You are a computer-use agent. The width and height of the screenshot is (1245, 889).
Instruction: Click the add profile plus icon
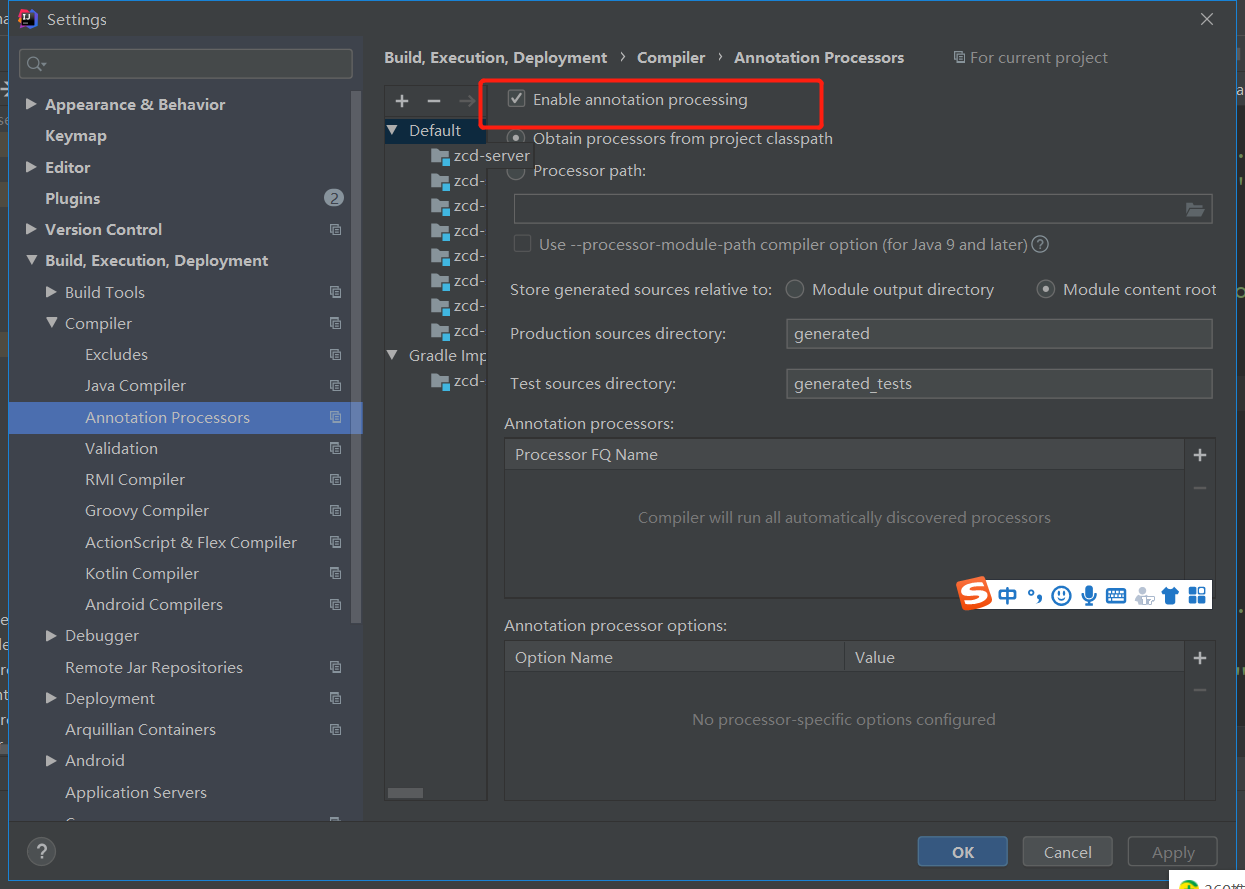coord(402,100)
